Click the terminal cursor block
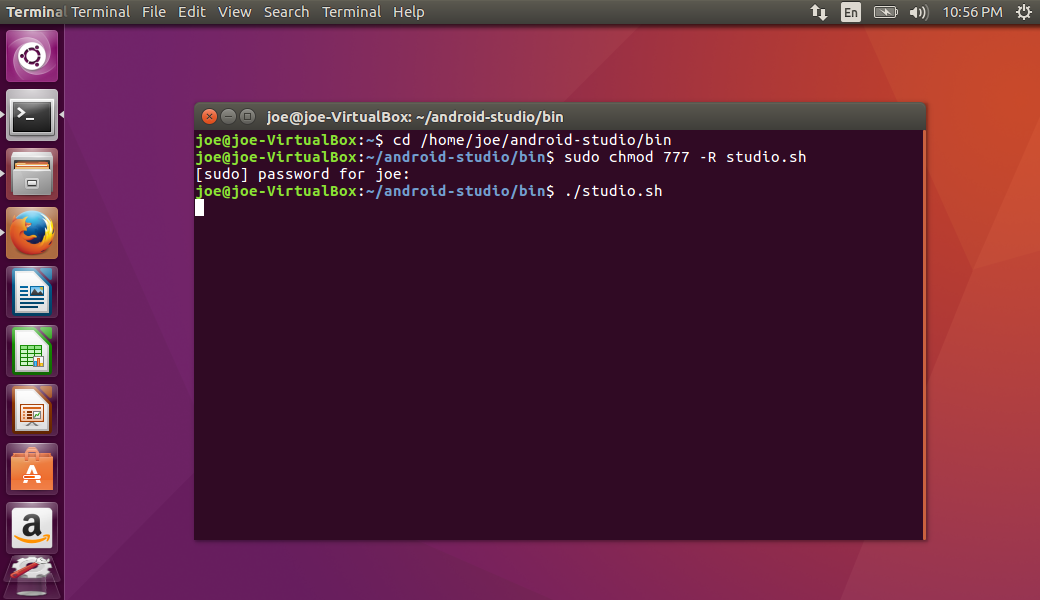This screenshot has width=1040, height=600. point(200,208)
